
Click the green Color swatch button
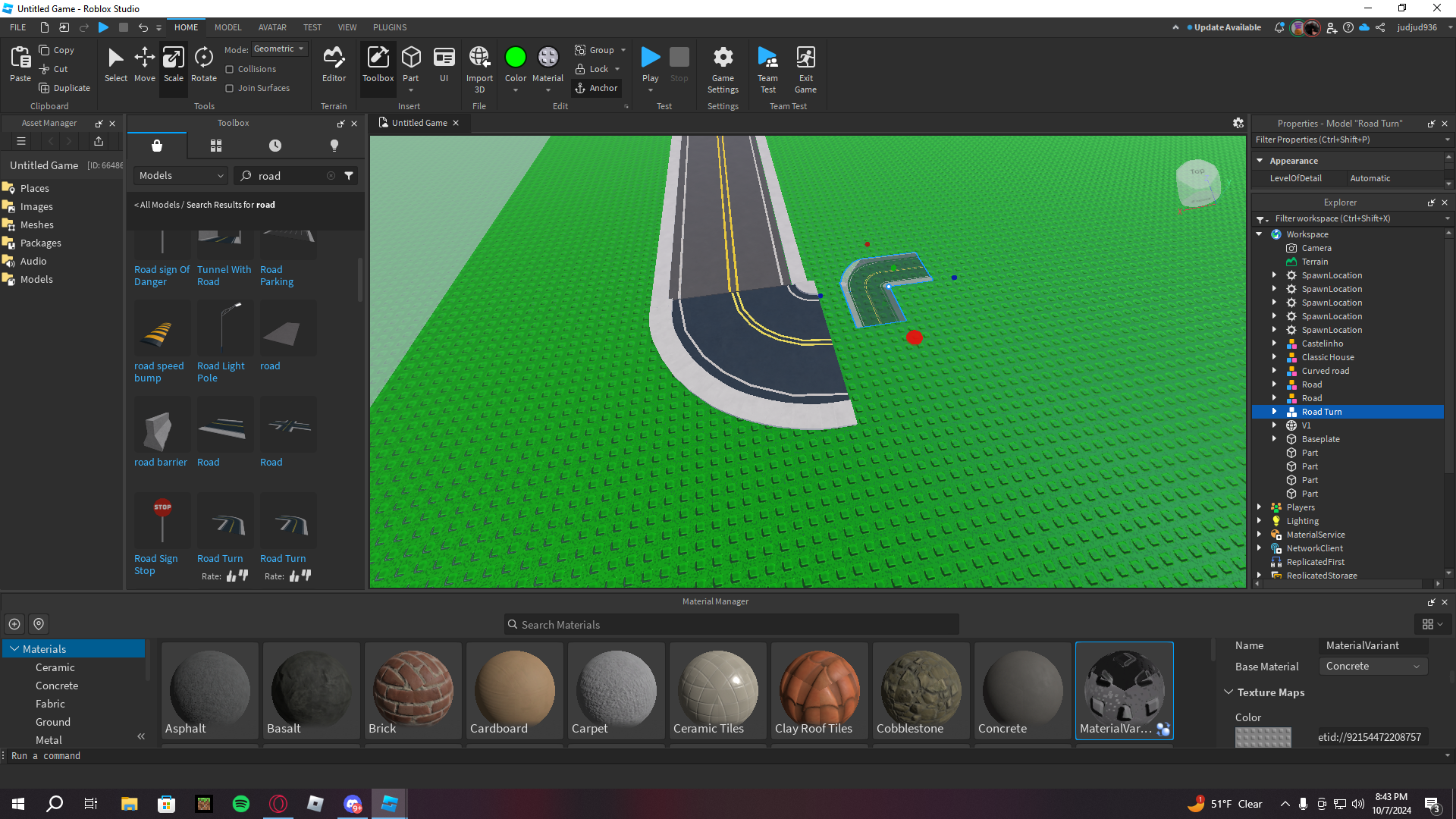[515, 58]
